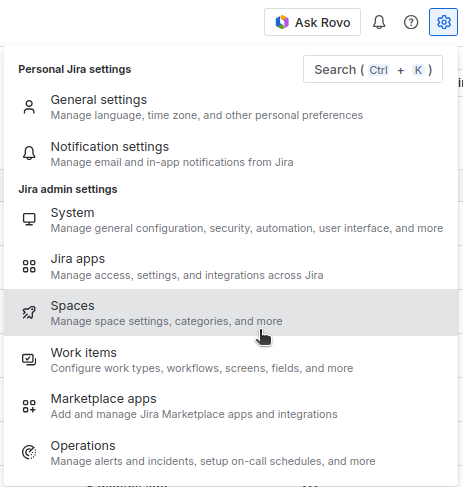This screenshot has height=487, width=463.
Task: Click the radar icon beside Operations
Action: [29, 452]
